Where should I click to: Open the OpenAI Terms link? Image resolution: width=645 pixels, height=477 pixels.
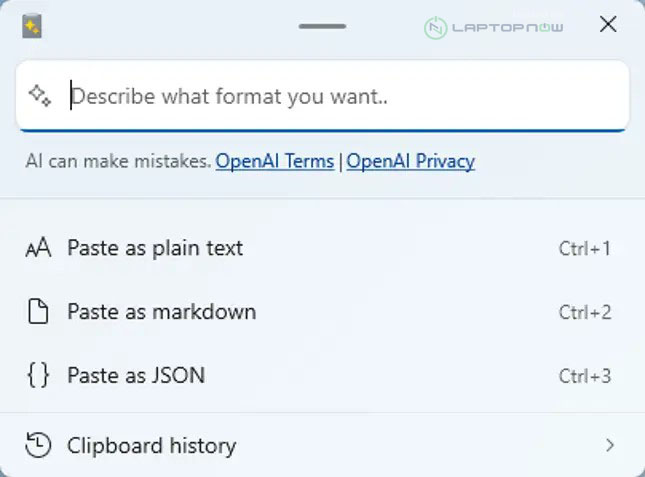pyautogui.click(x=275, y=161)
